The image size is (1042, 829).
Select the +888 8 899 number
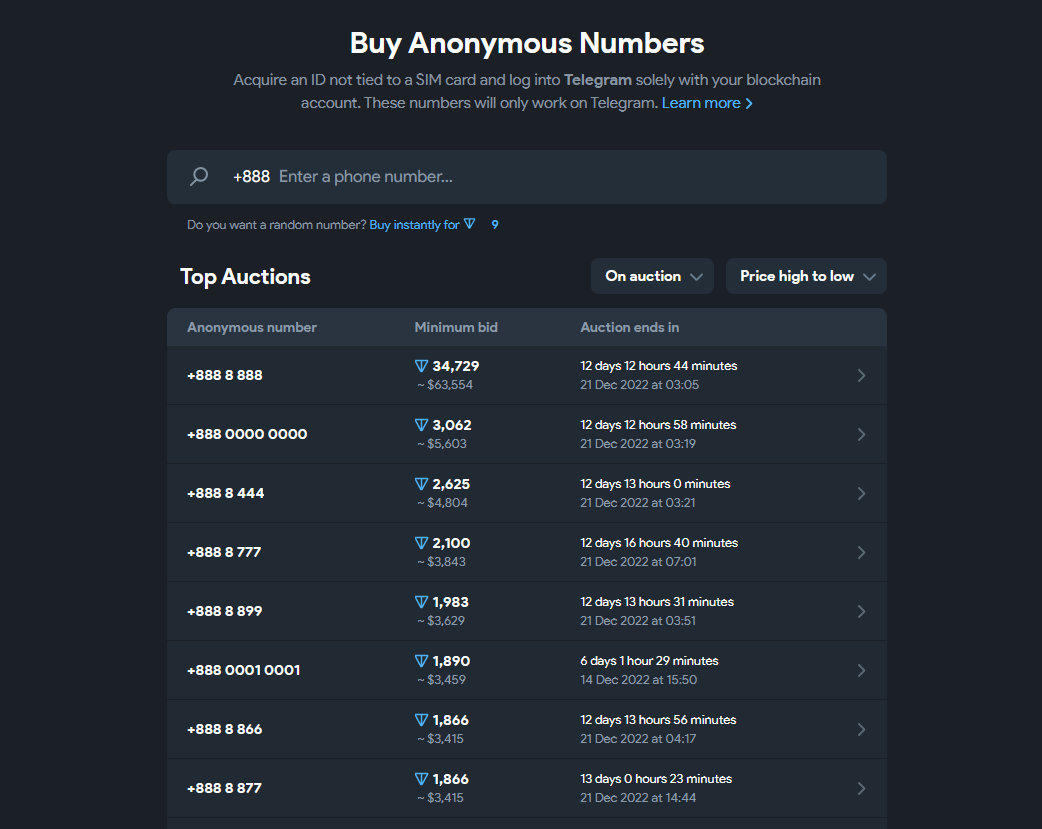225,612
